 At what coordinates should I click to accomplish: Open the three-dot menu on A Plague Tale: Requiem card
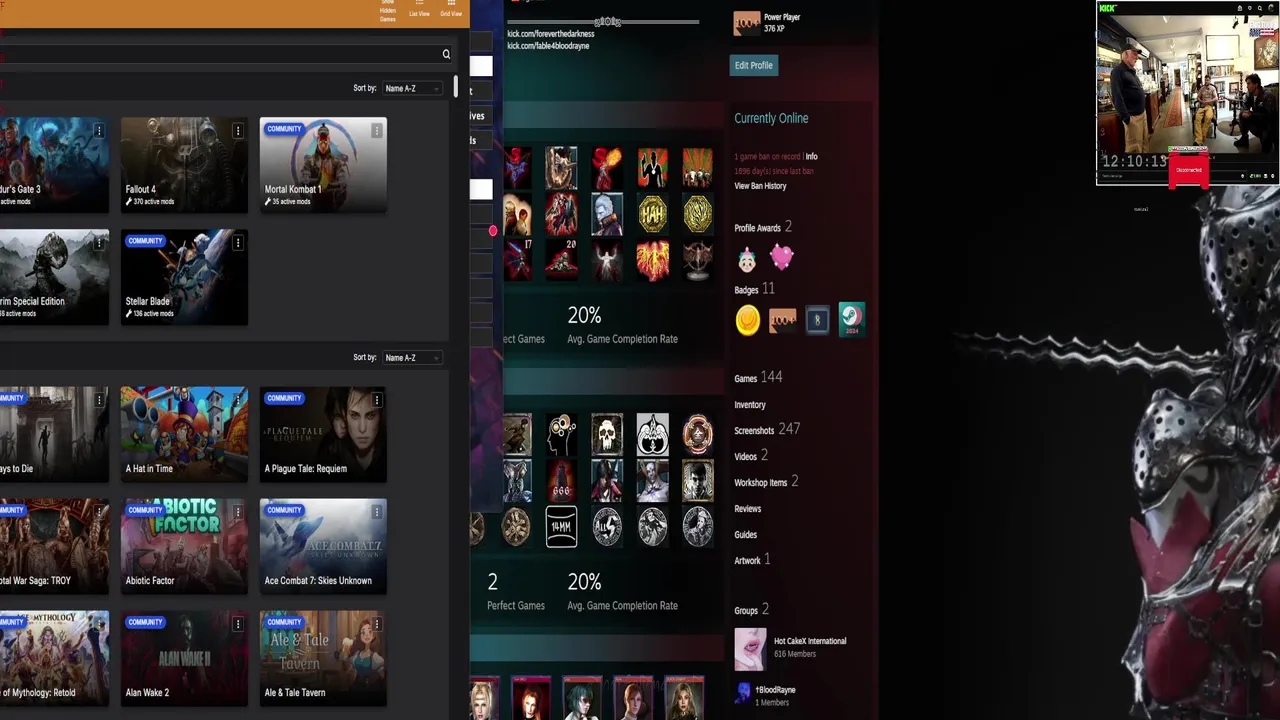click(376, 400)
